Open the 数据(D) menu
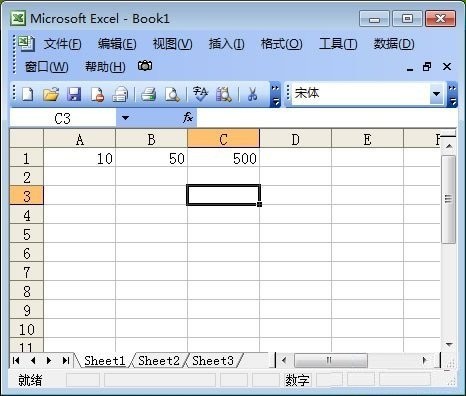 click(x=394, y=44)
